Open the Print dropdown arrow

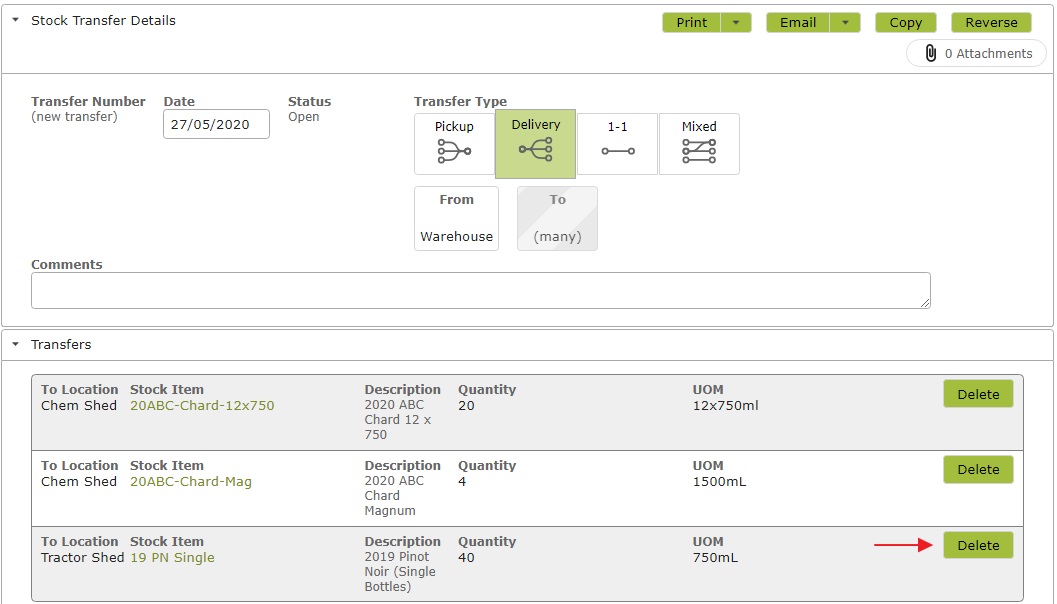pos(736,22)
